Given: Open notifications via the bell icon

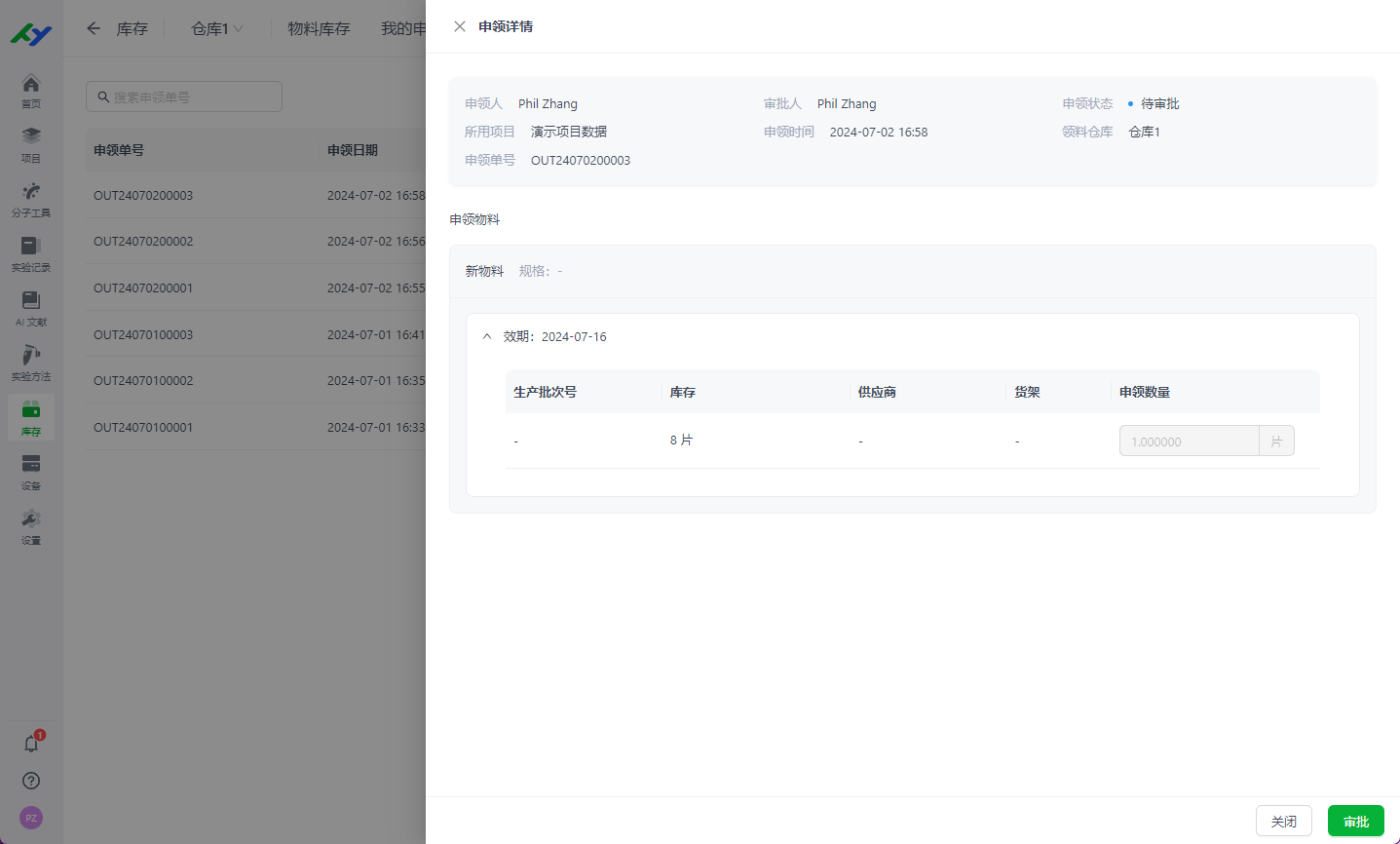Looking at the screenshot, I should (x=30, y=743).
